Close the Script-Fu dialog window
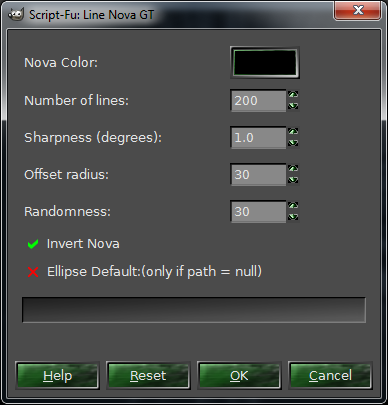Viewport: 388px width, 405px height. click(x=358, y=10)
